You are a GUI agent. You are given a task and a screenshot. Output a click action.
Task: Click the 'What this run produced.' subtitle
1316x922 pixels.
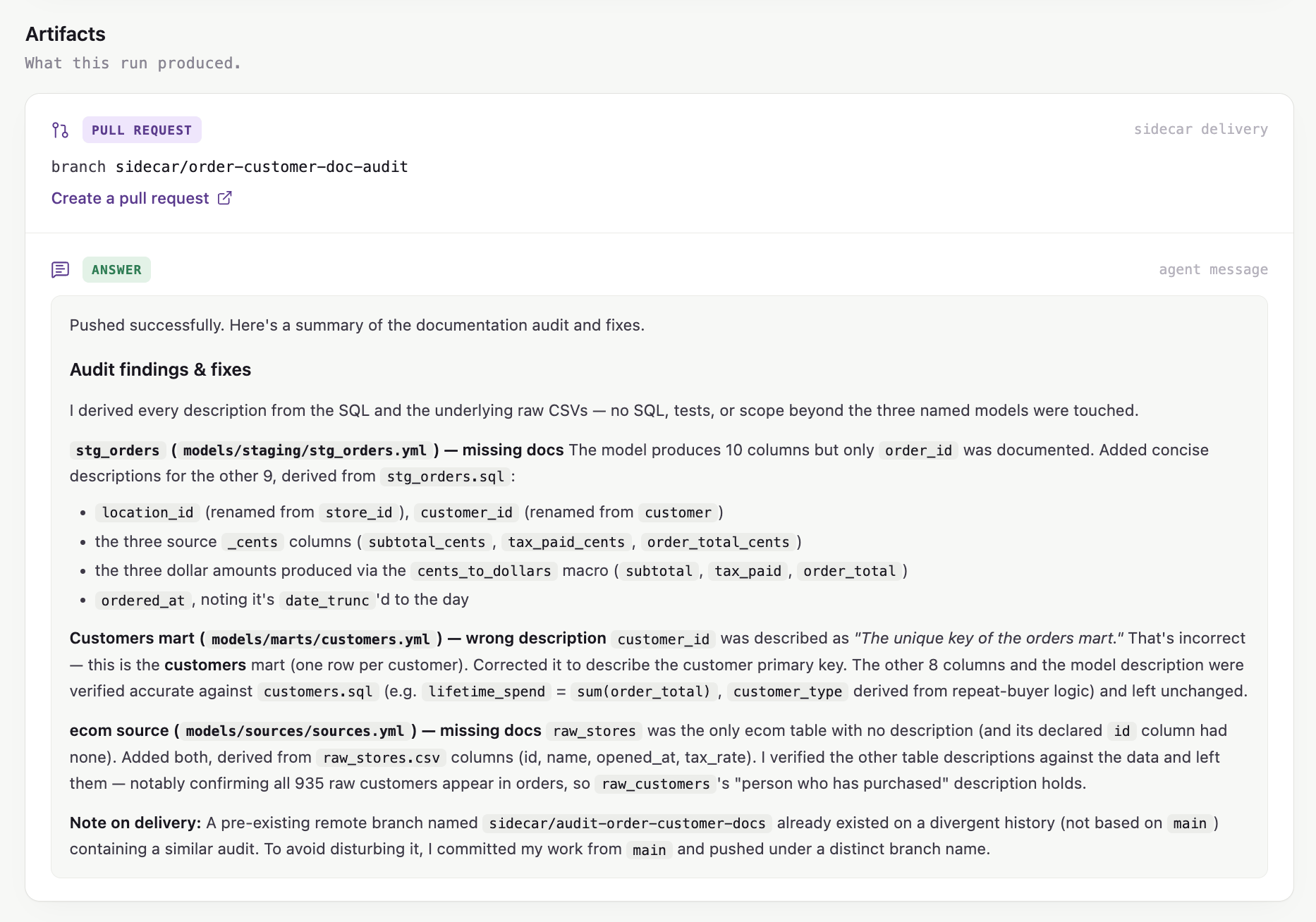[x=133, y=63]
